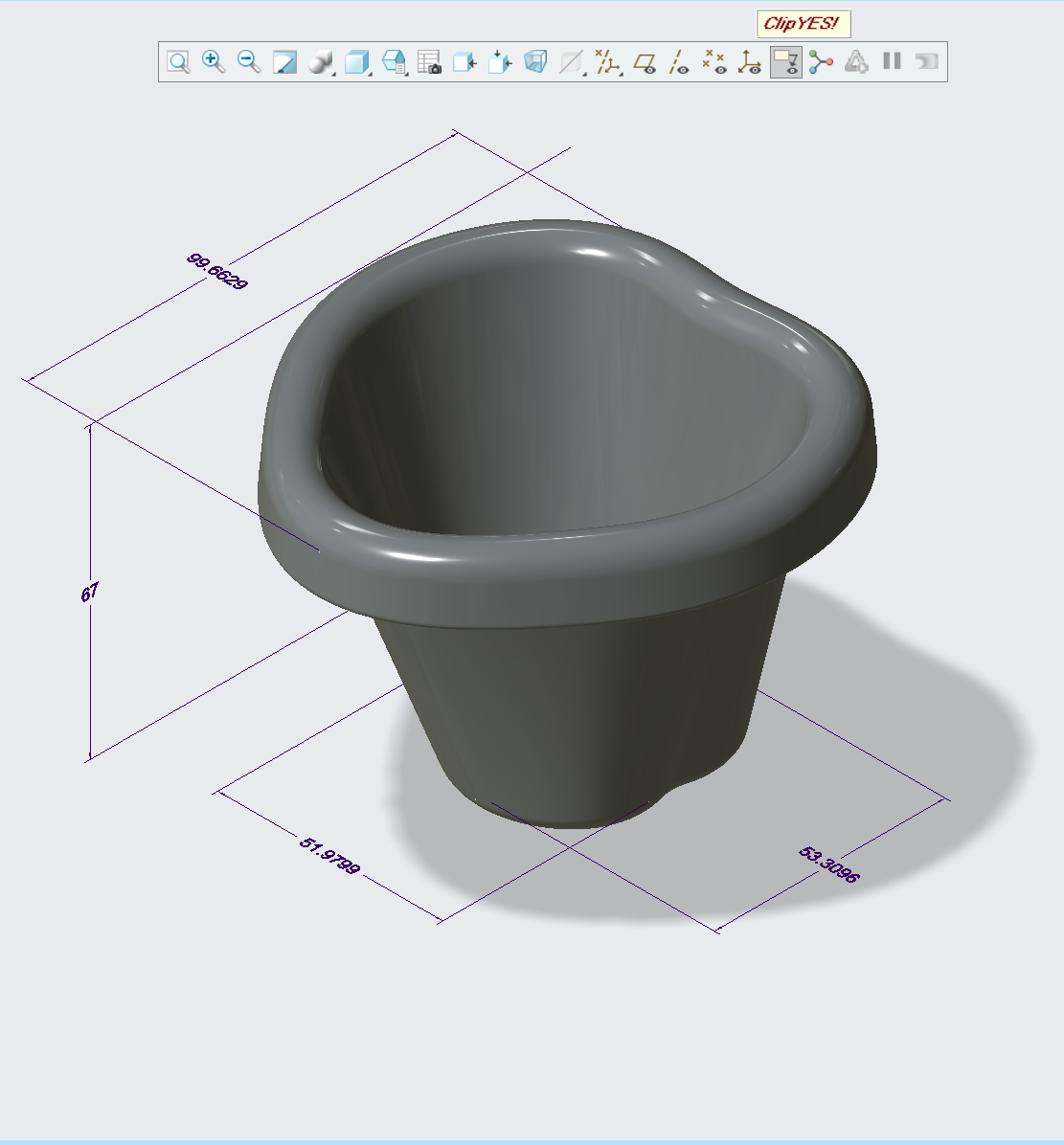Click the Zoom Out magnifier
Image resolution: width=1064 pixels, height=1145 pixels.
pyautogui.click(x=249, y=62)
